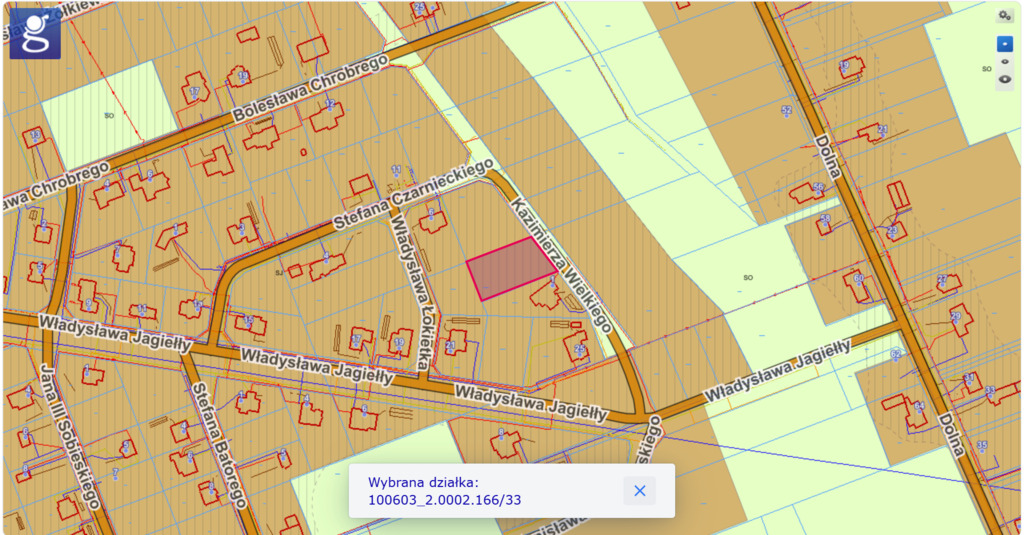Click parcel ID 100603_2.0002.166/33 text
Screen dimensions: 1024x535
[444, 500]
